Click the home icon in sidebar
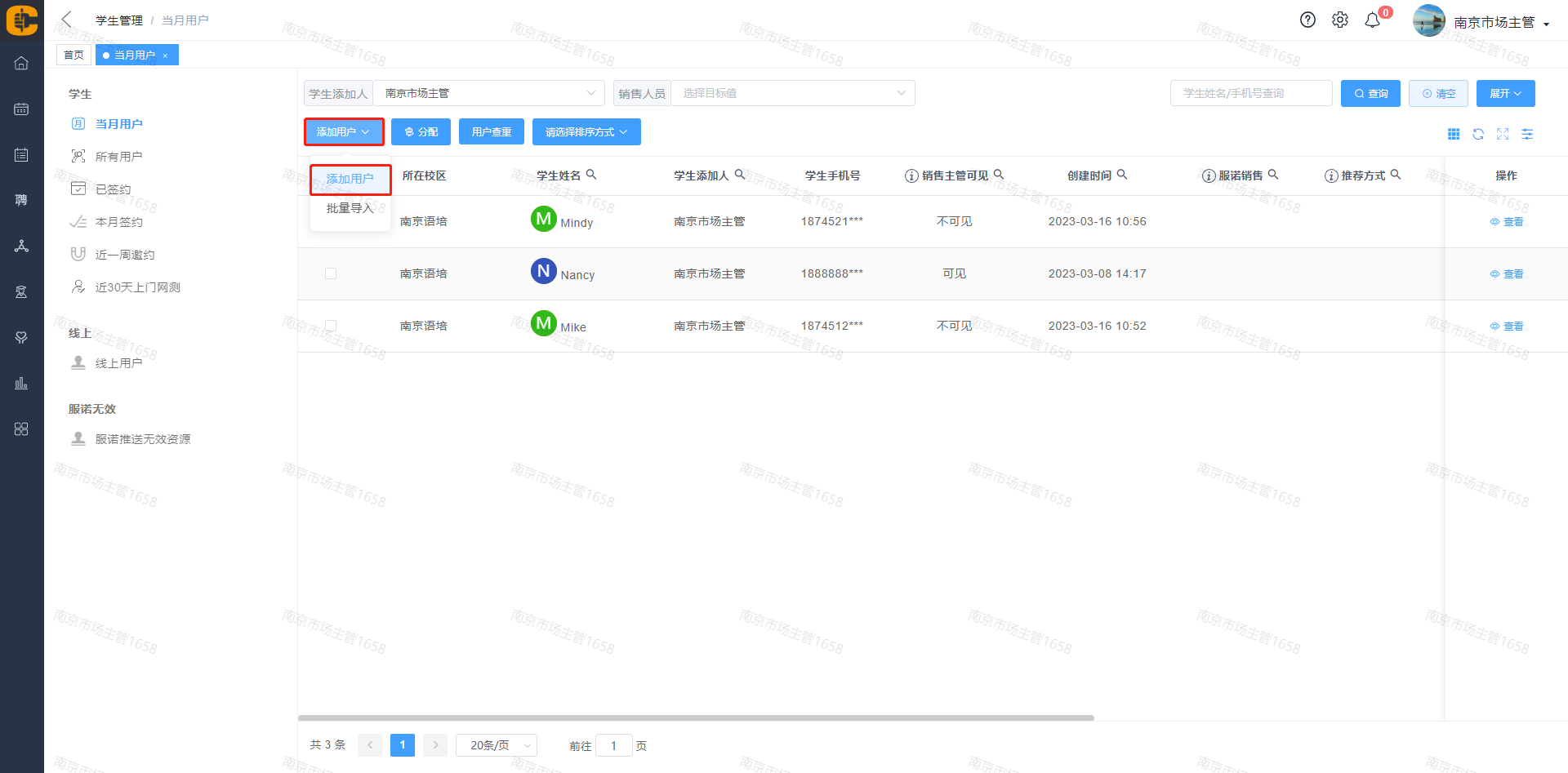This screenshot has height=773, width=1568. pos(22,63)
